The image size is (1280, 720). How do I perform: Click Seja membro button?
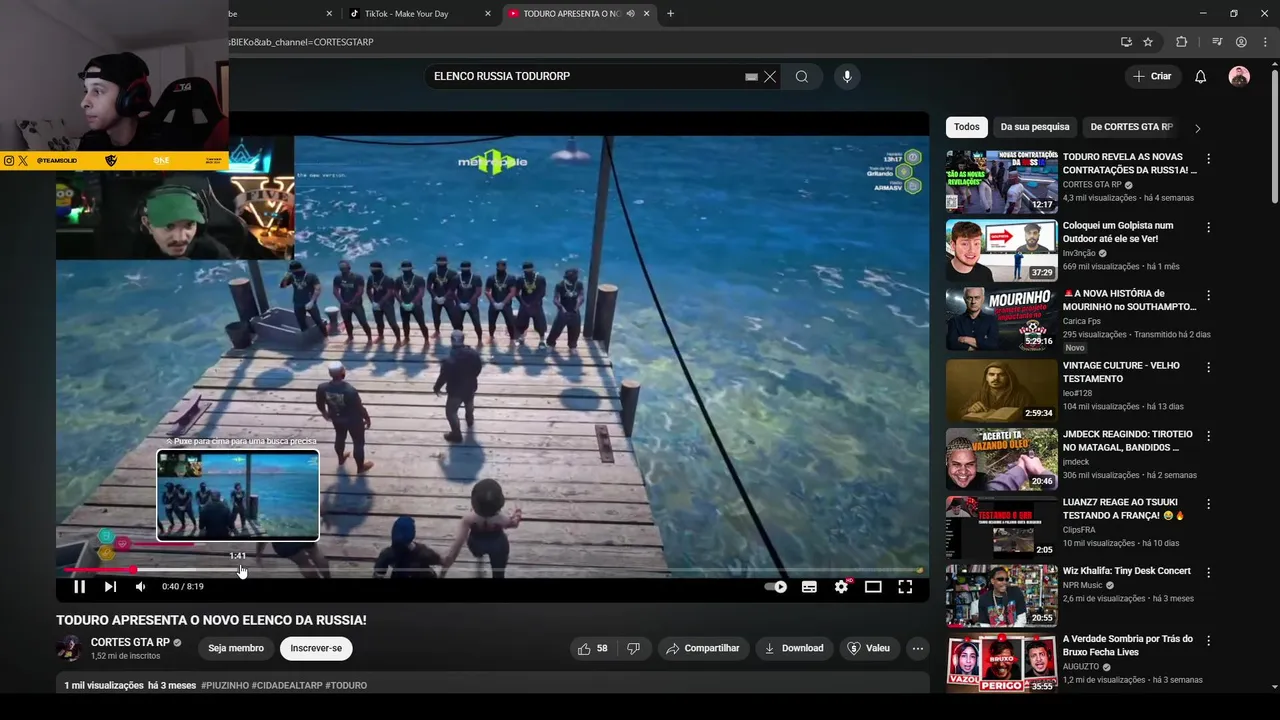click(x=236, y=648)
